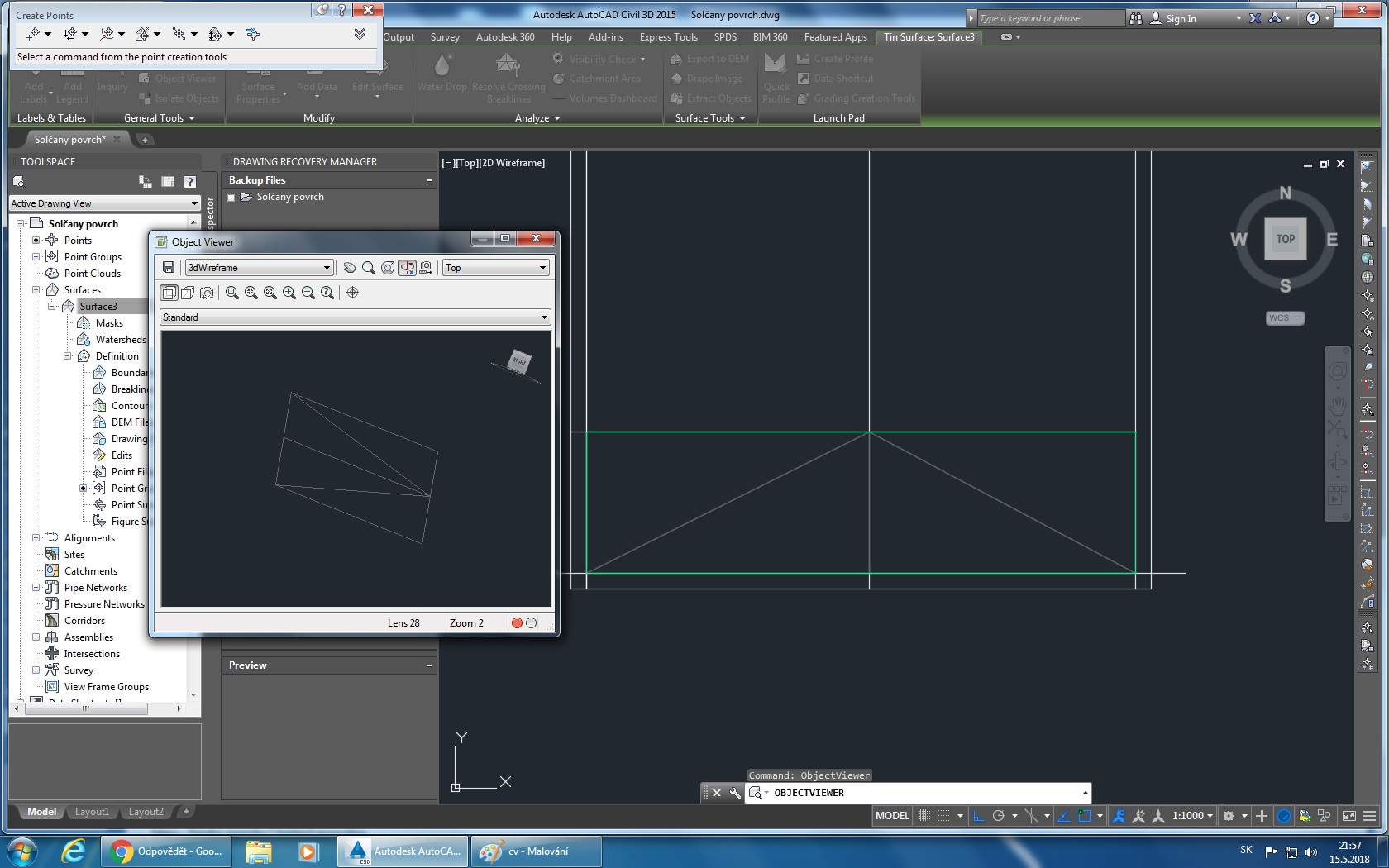Viewport: 1389px width, 868px height.
Task: Select Corridors in Toolspace tree
Action: point(84,620)
